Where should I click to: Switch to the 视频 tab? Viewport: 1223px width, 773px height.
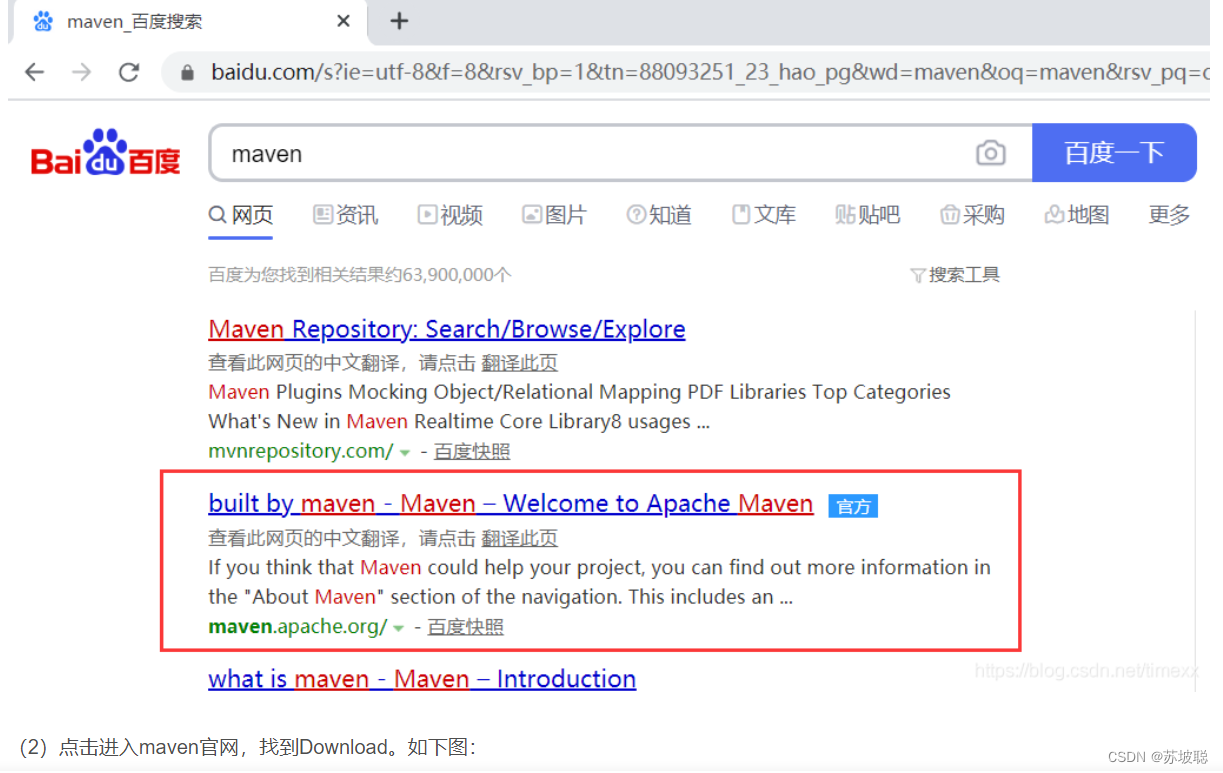pos(450,215)
